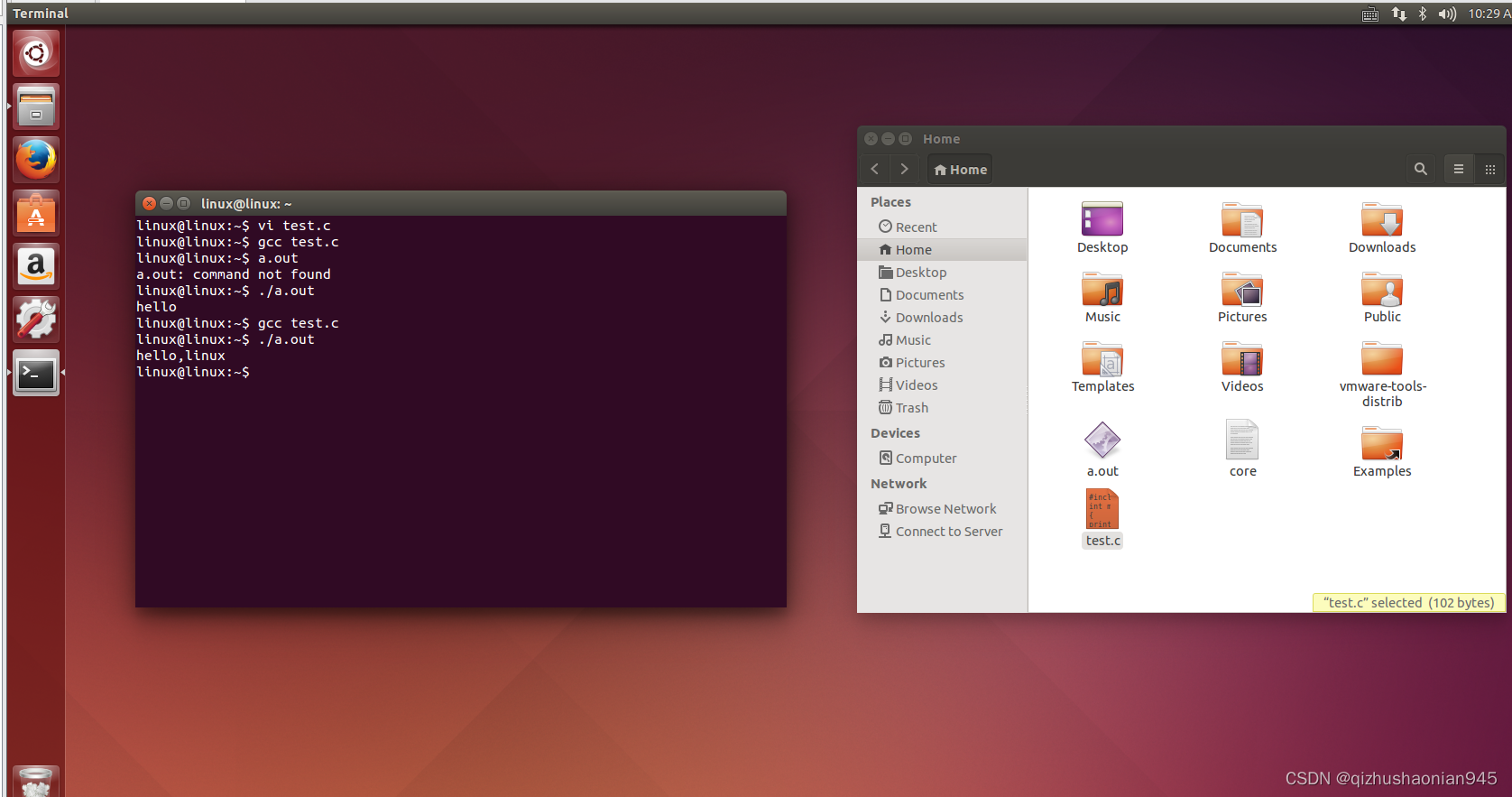The image size is (1512, 797).
Task: Switch Files window to grid view
Action: [x=1489, y=169]
